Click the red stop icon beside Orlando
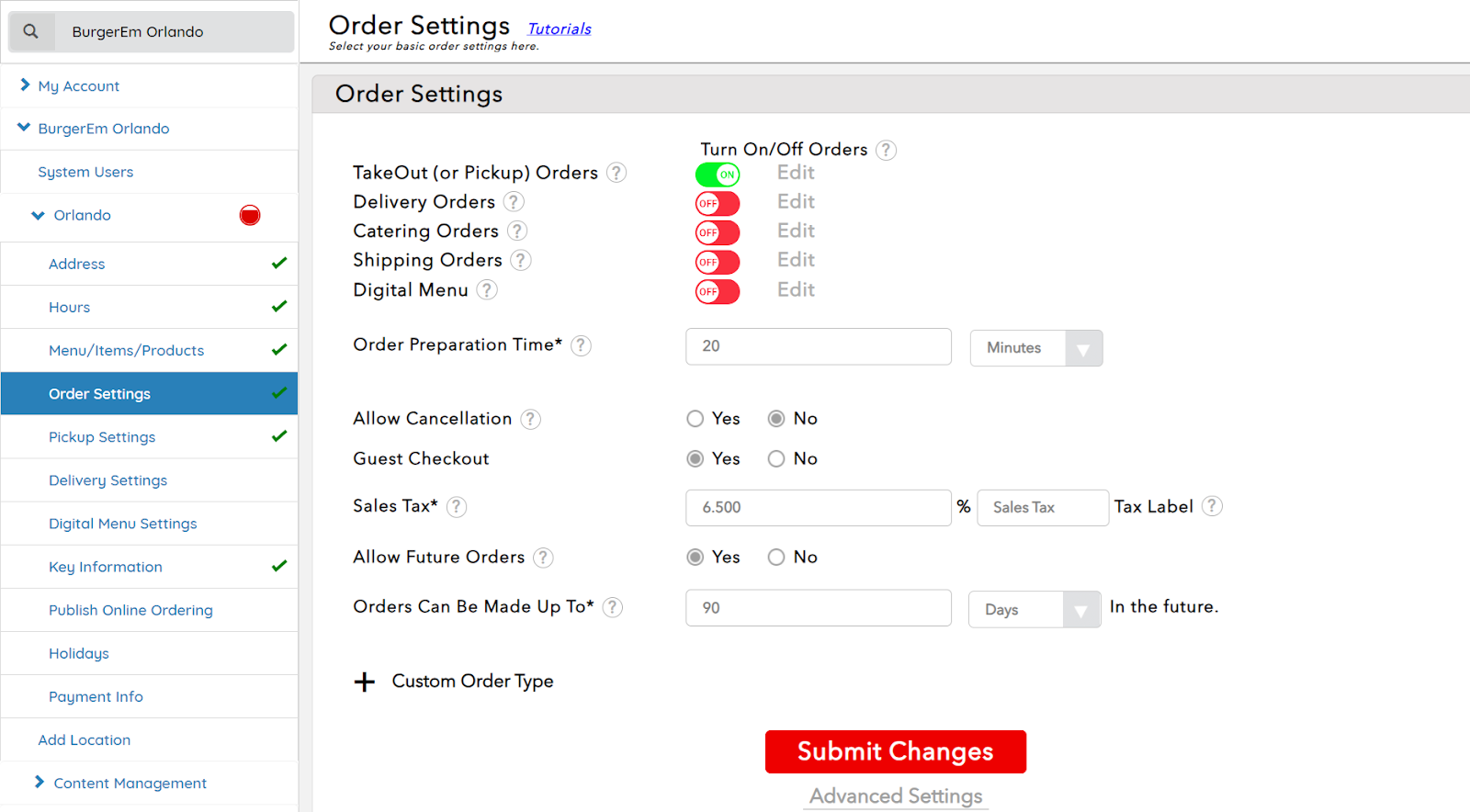1470x812 pixels. (x=250, y=215)
